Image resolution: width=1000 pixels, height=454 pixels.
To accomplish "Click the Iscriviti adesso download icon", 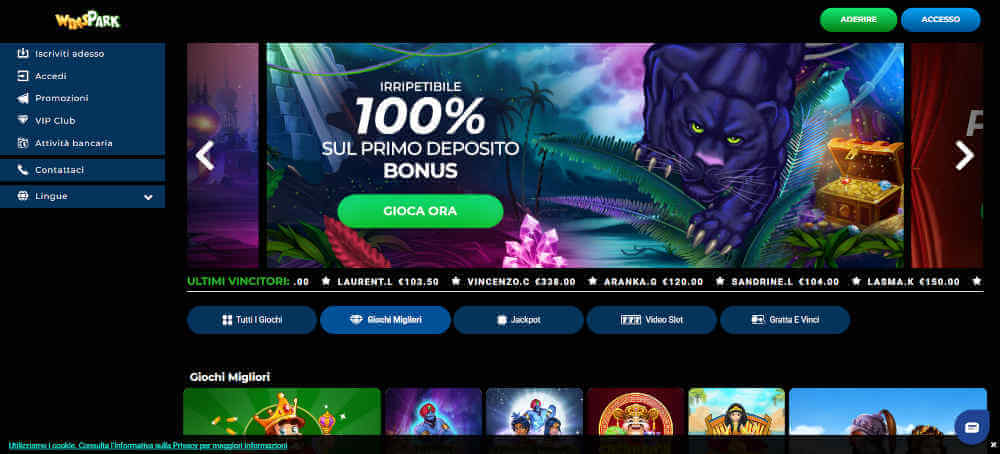I will tap(23, 54).
